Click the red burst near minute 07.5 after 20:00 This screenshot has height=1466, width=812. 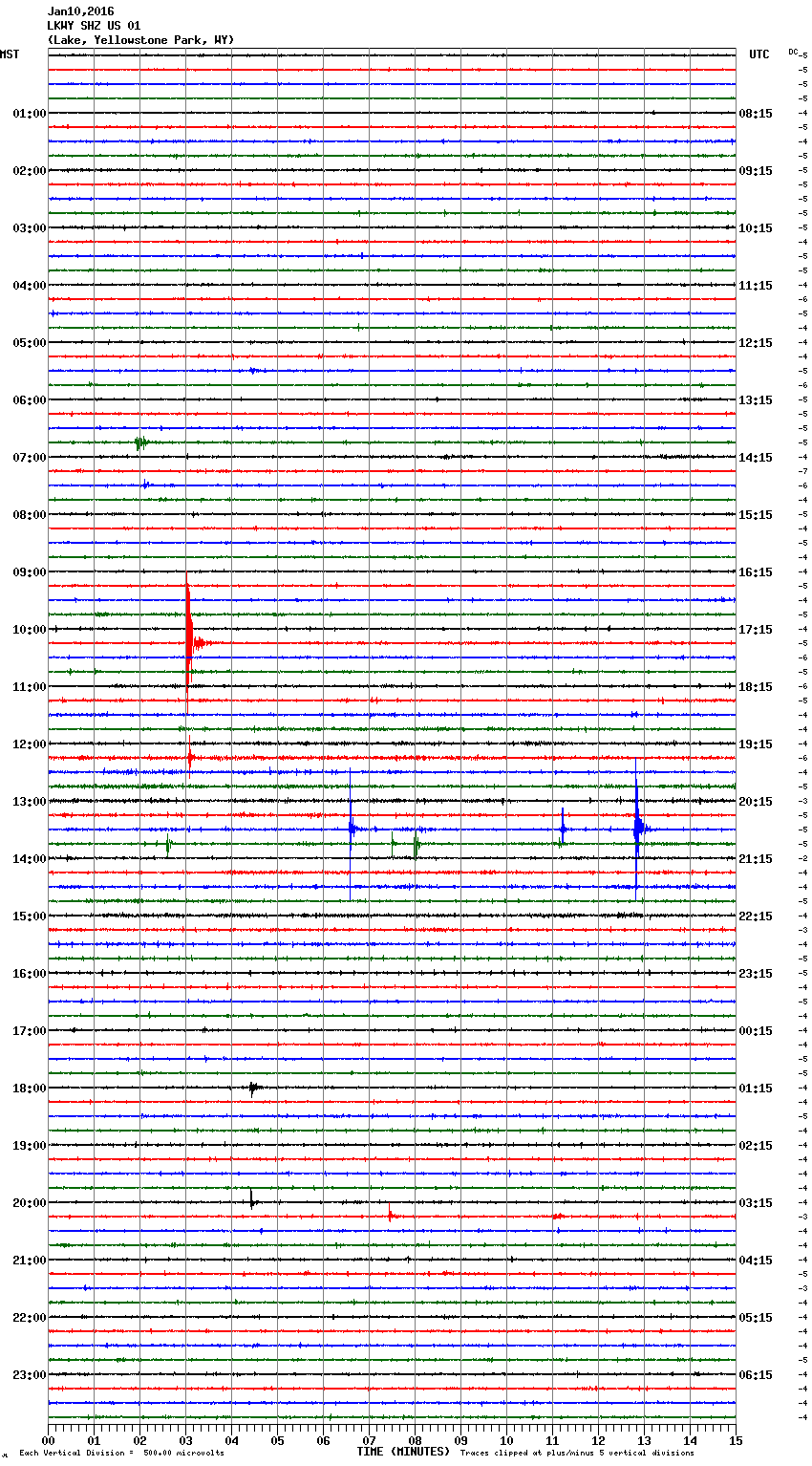point(390,1217)
